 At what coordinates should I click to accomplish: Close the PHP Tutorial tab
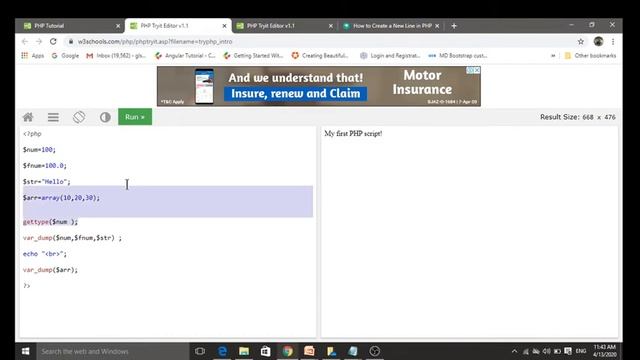[x=118, y=26]
